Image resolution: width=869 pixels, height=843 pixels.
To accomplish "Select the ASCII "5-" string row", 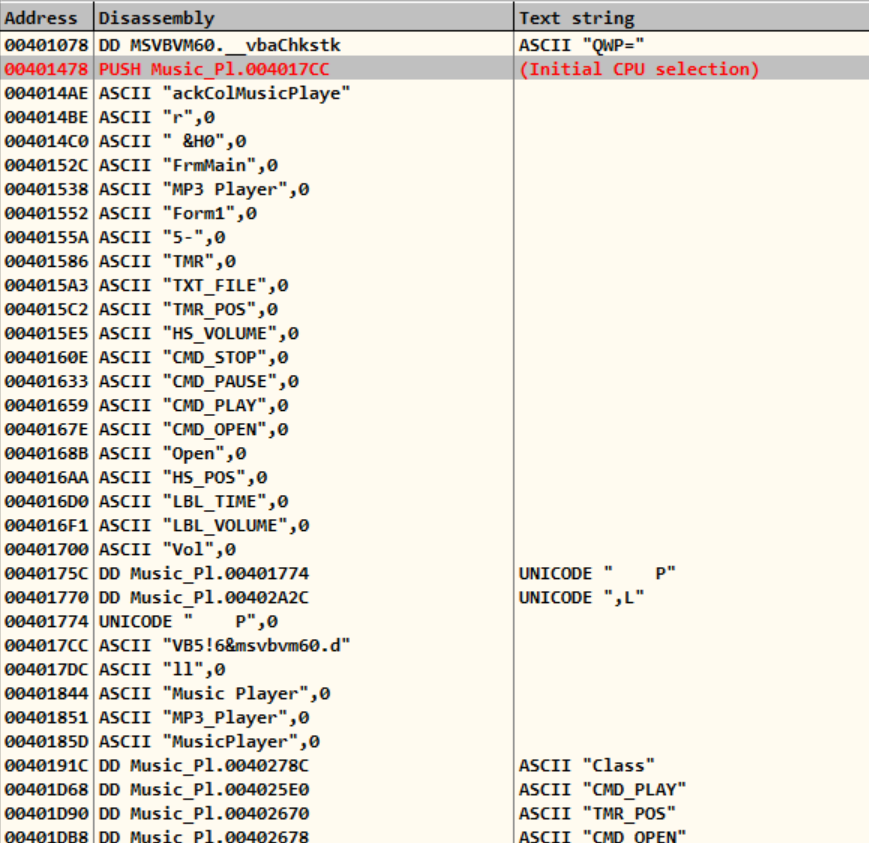I will tap(434, 237).
